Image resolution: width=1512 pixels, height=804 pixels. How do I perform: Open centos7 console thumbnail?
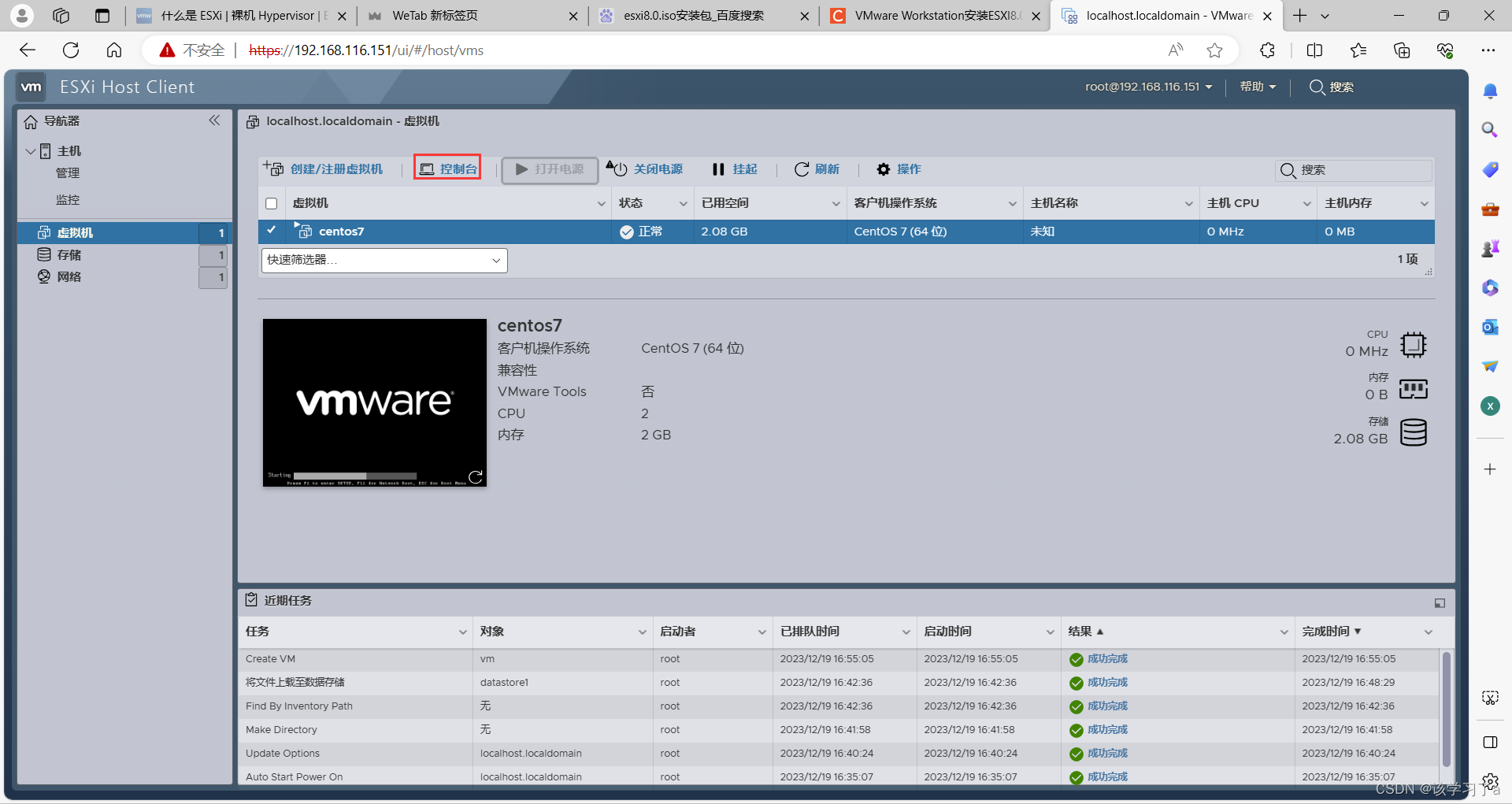[x=375, y=402]
